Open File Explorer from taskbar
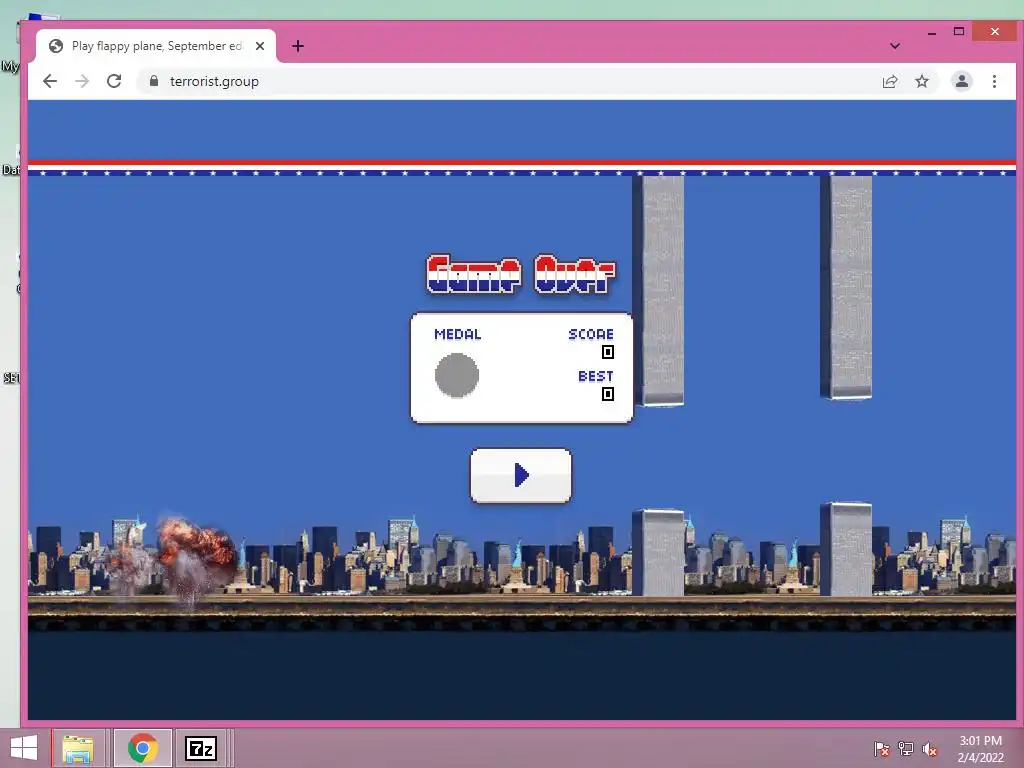 [x=78, y=748]
